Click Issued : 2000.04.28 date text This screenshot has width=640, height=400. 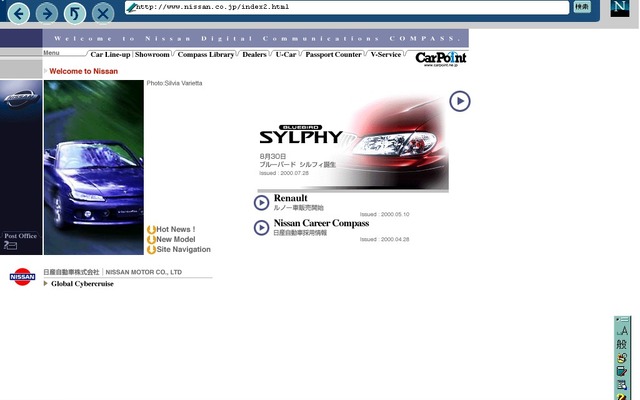tap(384, 239)
